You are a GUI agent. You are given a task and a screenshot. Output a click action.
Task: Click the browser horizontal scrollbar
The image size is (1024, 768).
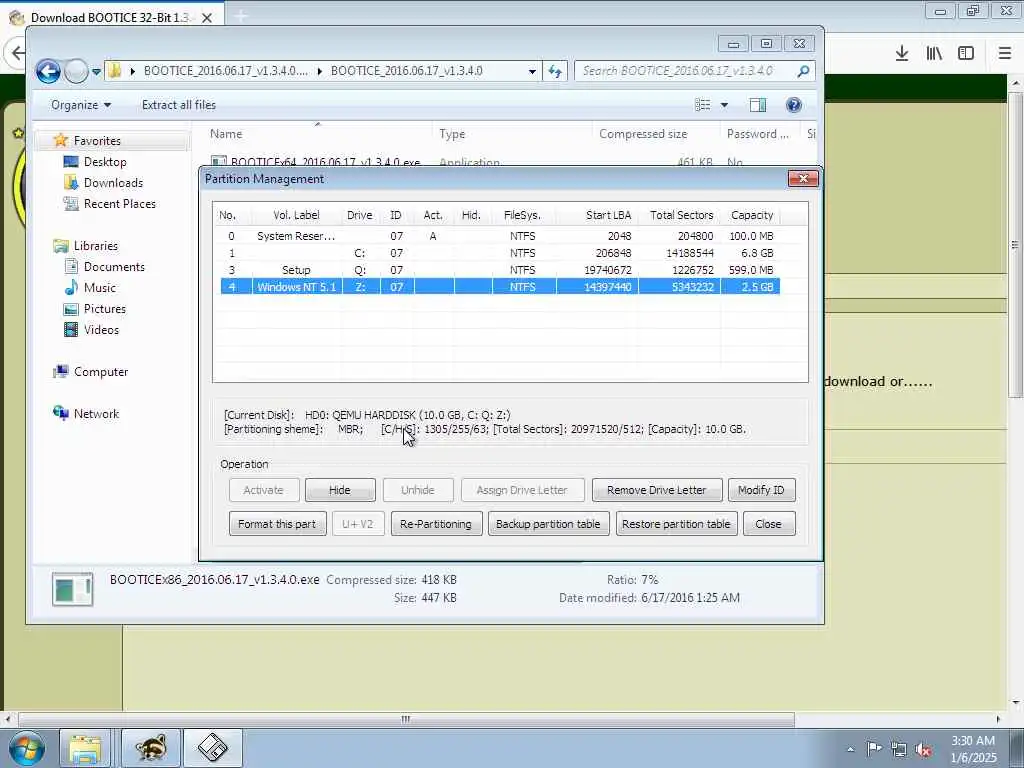(x=406, y=719)
